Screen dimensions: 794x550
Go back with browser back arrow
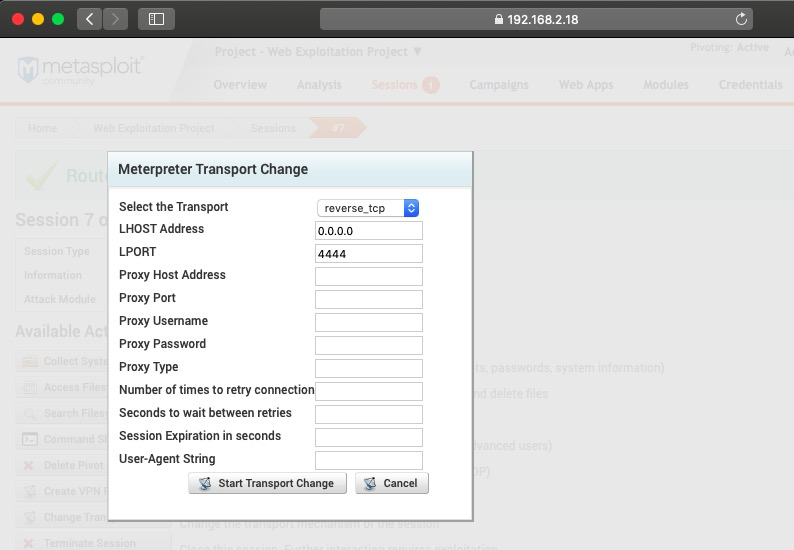pos(90,19)
